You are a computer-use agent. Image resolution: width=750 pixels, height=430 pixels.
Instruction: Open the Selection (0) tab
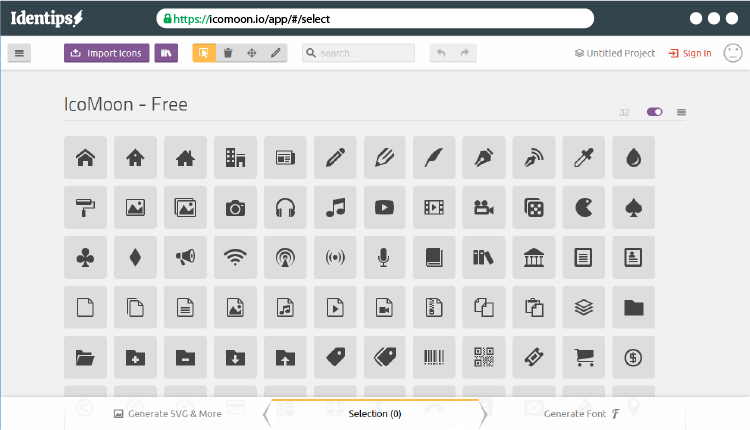375,414
